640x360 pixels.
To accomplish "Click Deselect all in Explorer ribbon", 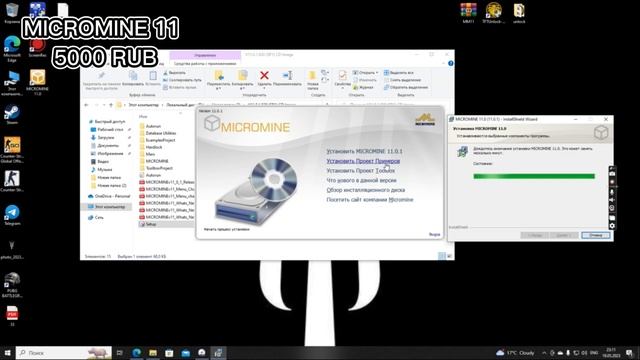I will pyautogui.click(x=402, y=80).
